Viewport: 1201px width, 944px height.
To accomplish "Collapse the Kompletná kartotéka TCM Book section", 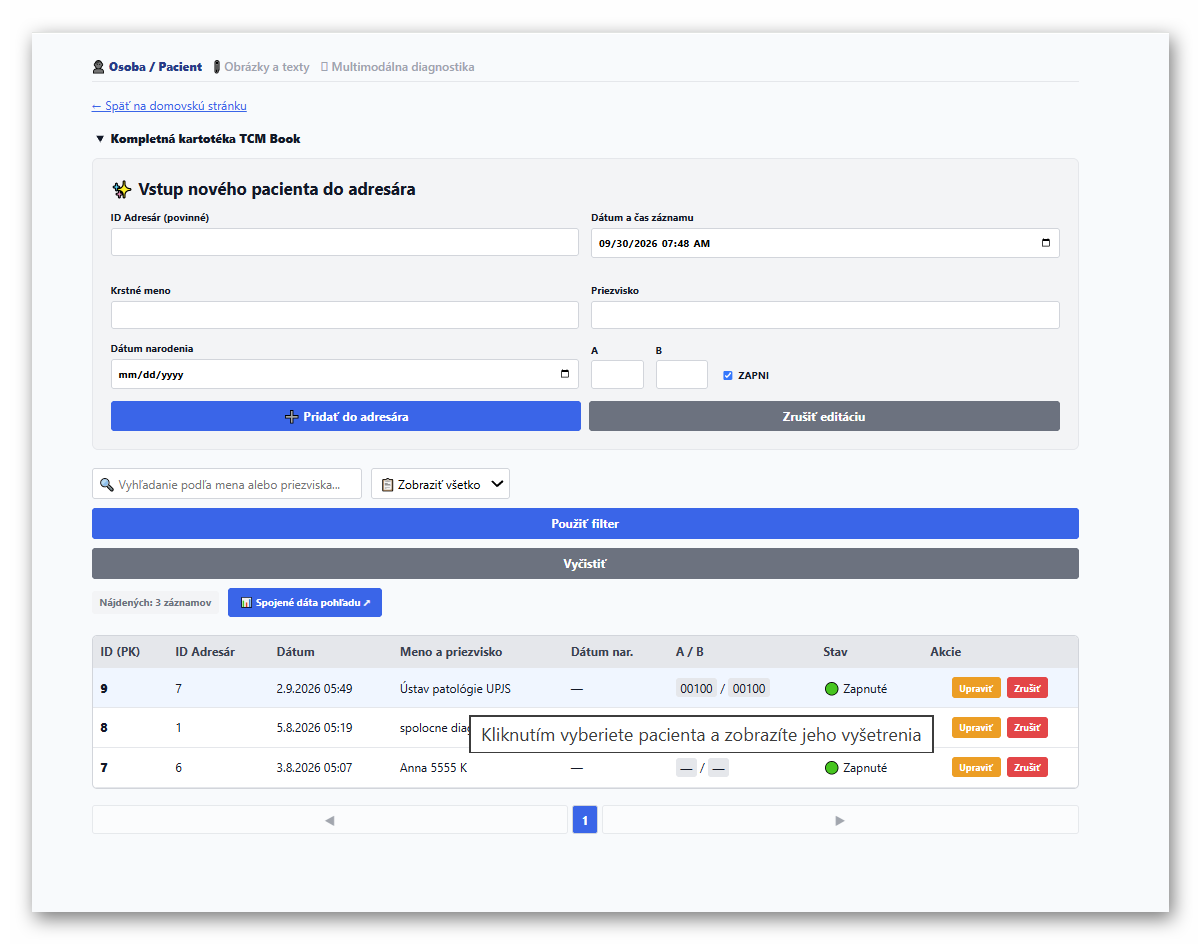I will [x=197, y=139].
